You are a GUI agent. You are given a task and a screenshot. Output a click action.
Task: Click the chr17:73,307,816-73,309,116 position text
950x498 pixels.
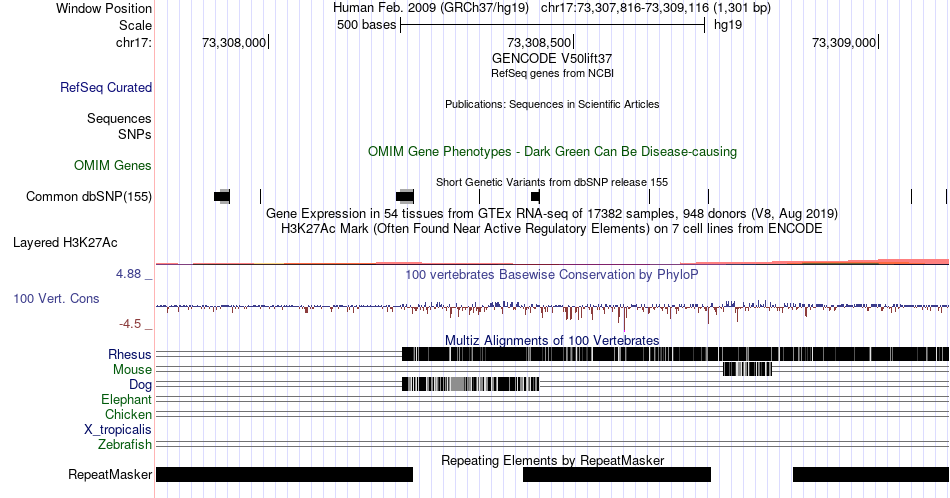click(x=656, y=8)
